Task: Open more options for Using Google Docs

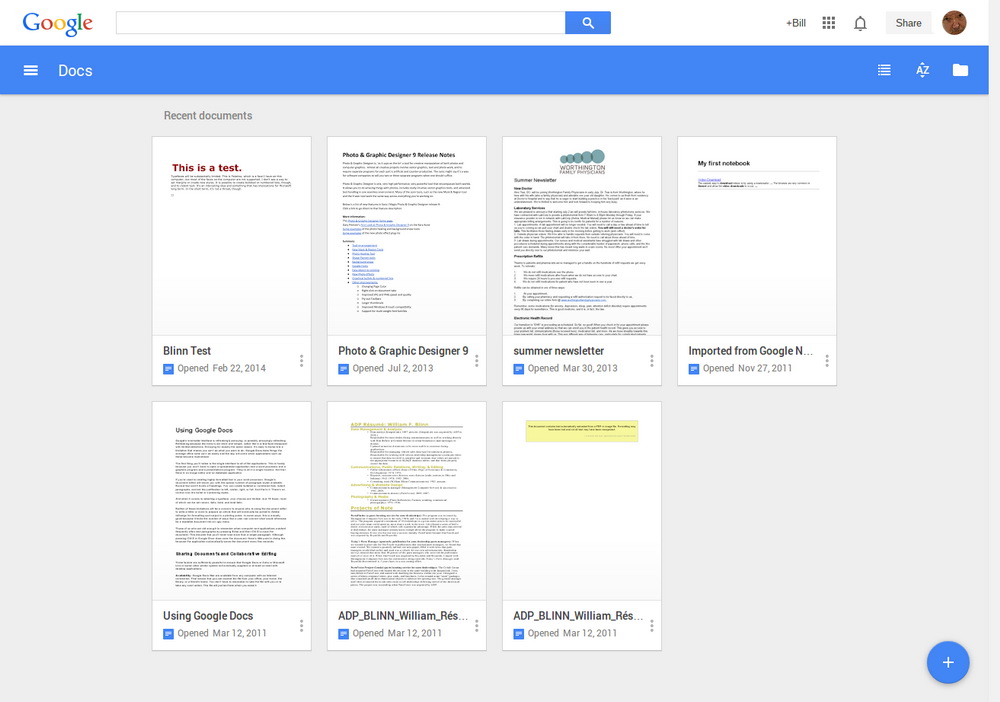Action: pos(301,626)
